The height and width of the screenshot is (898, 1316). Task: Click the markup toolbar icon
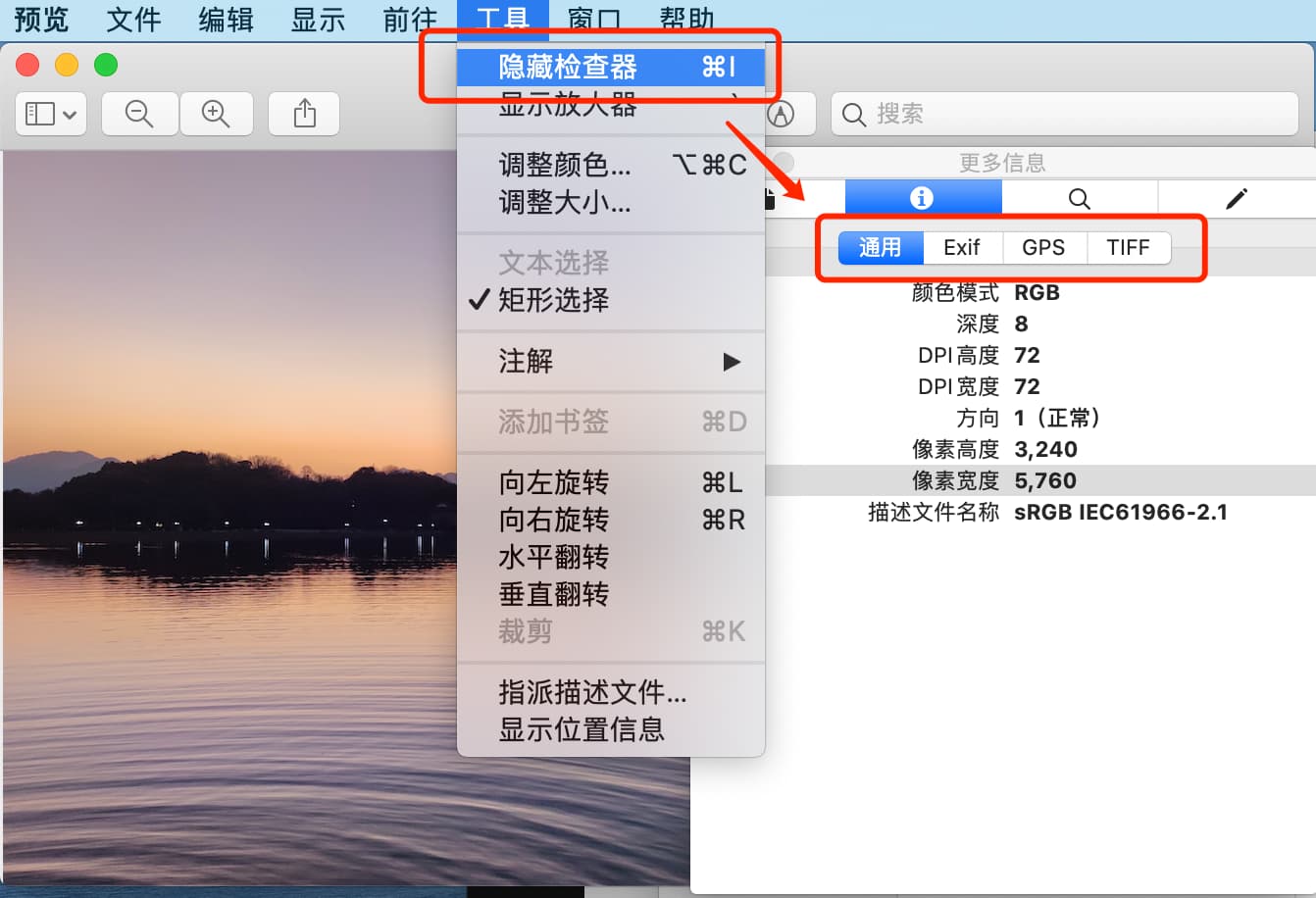(781, 114)
